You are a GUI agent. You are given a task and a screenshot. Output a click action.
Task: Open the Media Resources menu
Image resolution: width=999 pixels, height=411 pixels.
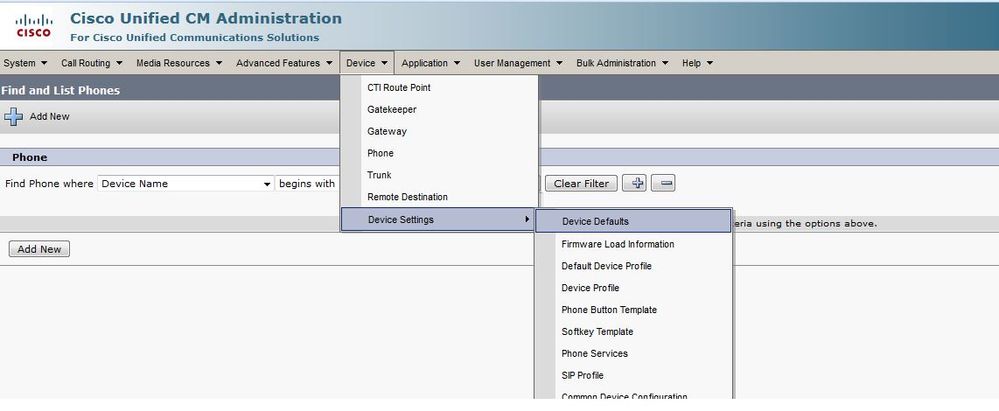pos(179,63)
